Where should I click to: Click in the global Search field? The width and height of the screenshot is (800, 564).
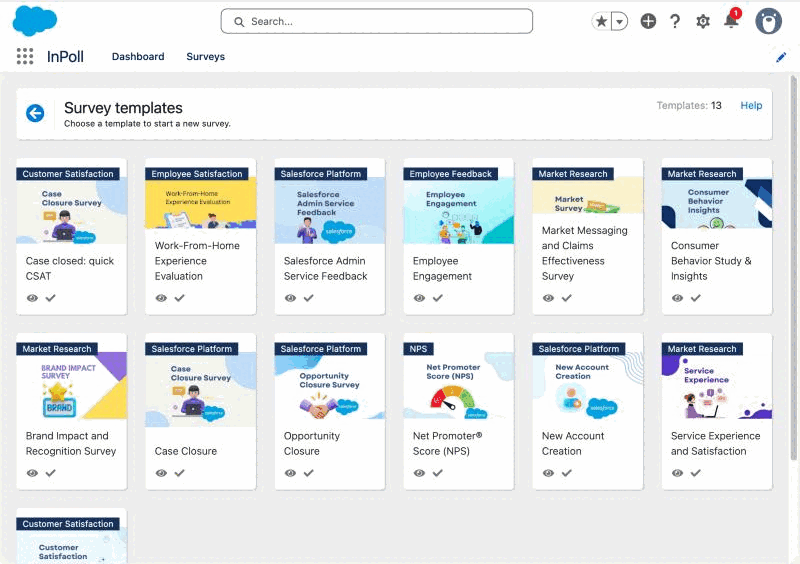click(377, 21)
